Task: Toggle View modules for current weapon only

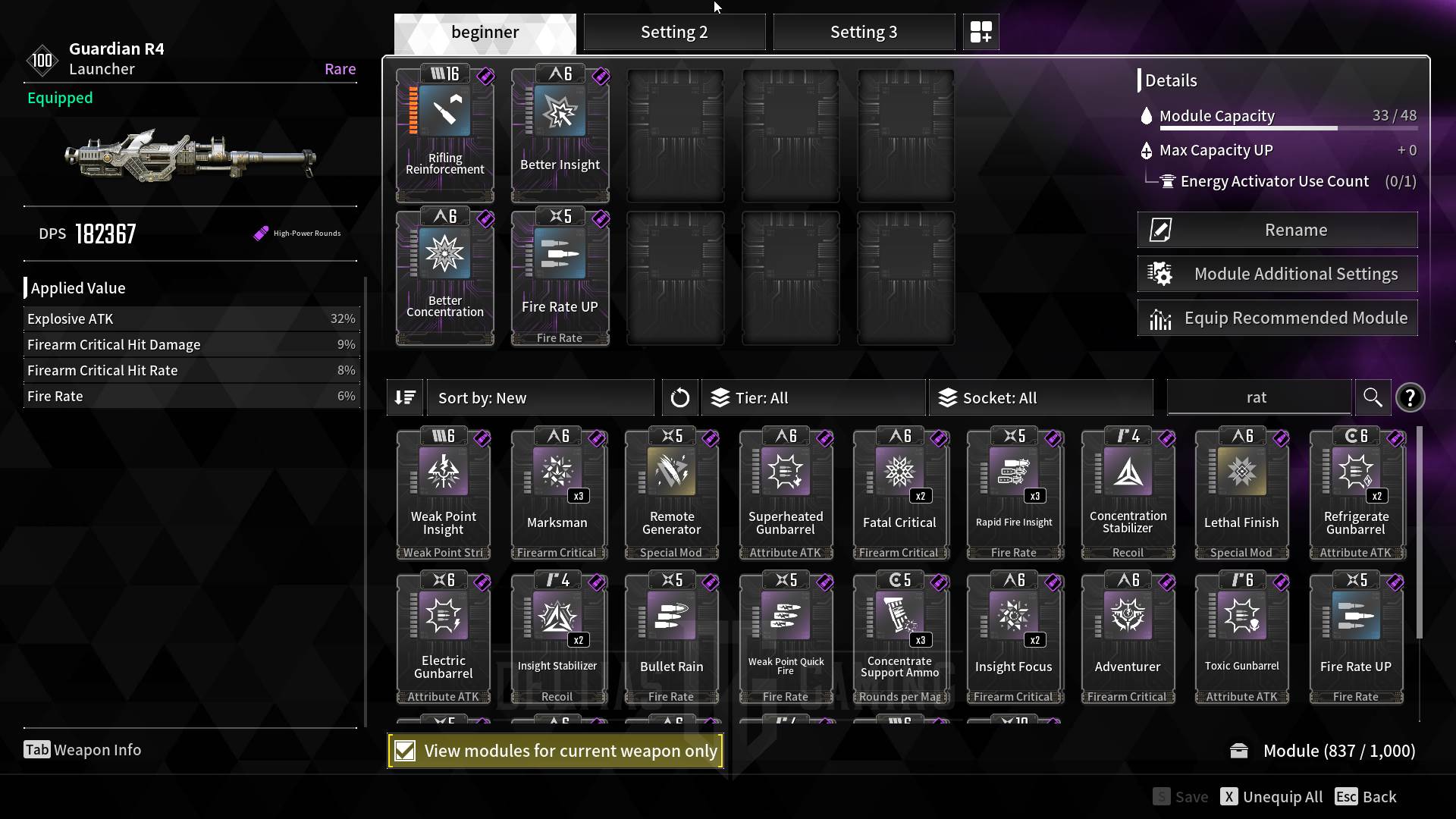Action: 555,751
